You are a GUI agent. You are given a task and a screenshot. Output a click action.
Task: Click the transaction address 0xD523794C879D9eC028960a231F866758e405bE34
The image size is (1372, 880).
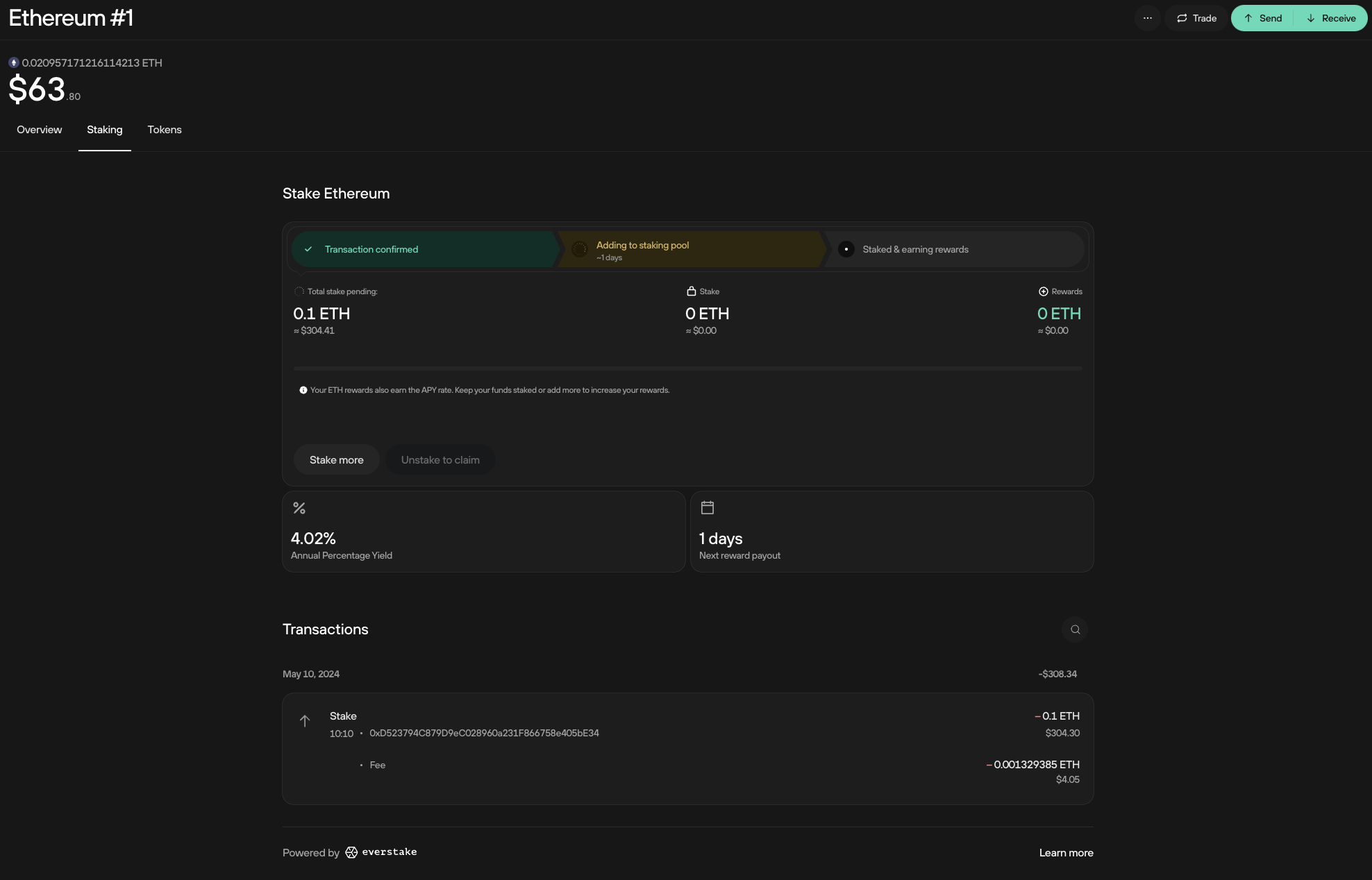click(x=485, y=733)
